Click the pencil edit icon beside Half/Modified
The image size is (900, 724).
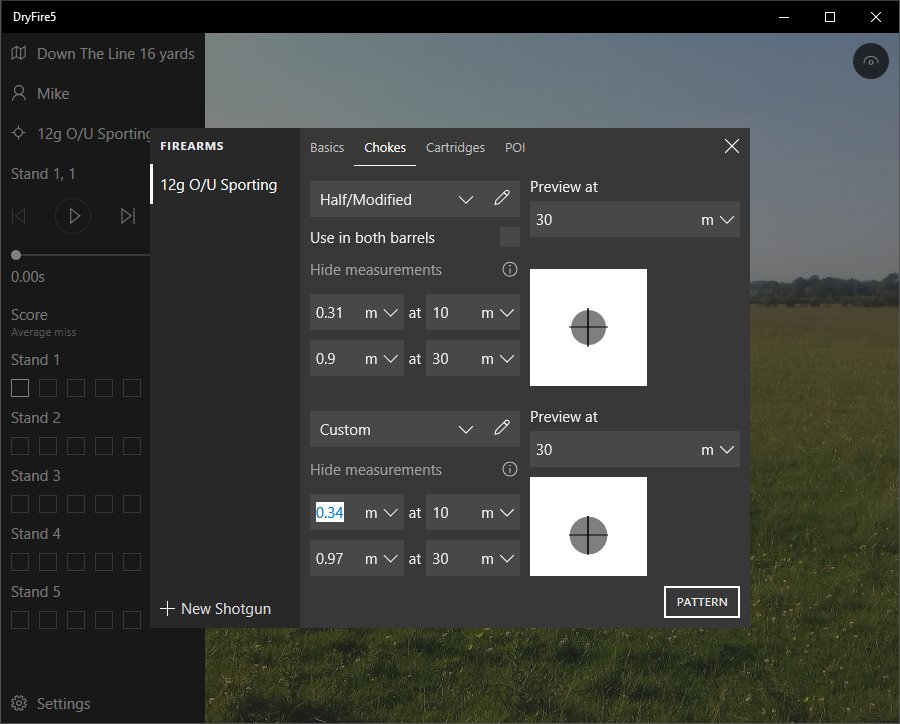coord(502,199)
